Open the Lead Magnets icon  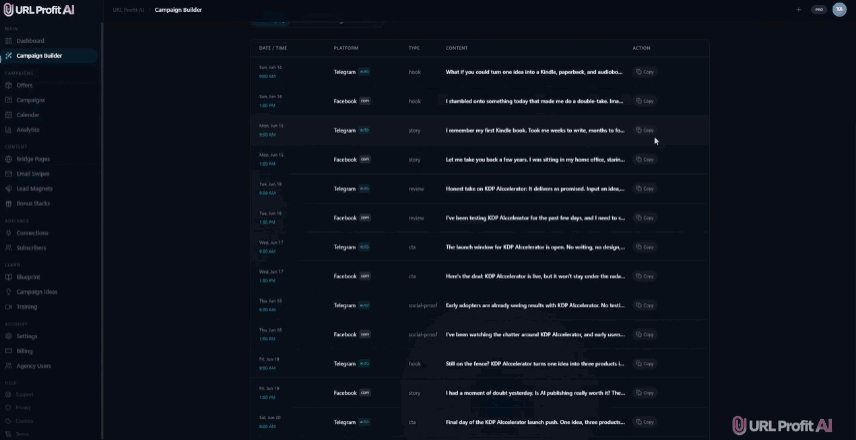point(8,188)
